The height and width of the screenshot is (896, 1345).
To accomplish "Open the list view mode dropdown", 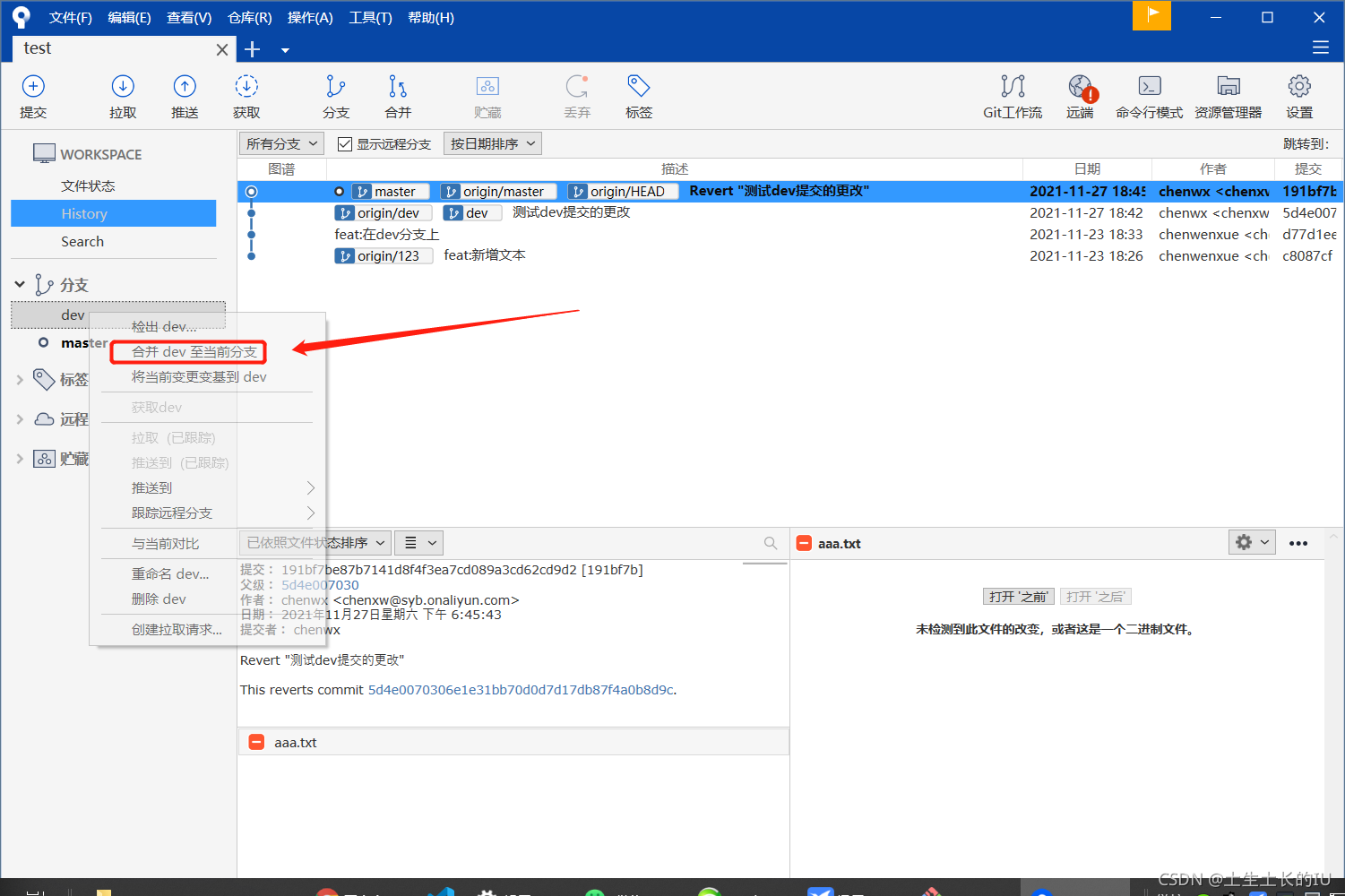I will coord(418,543).
